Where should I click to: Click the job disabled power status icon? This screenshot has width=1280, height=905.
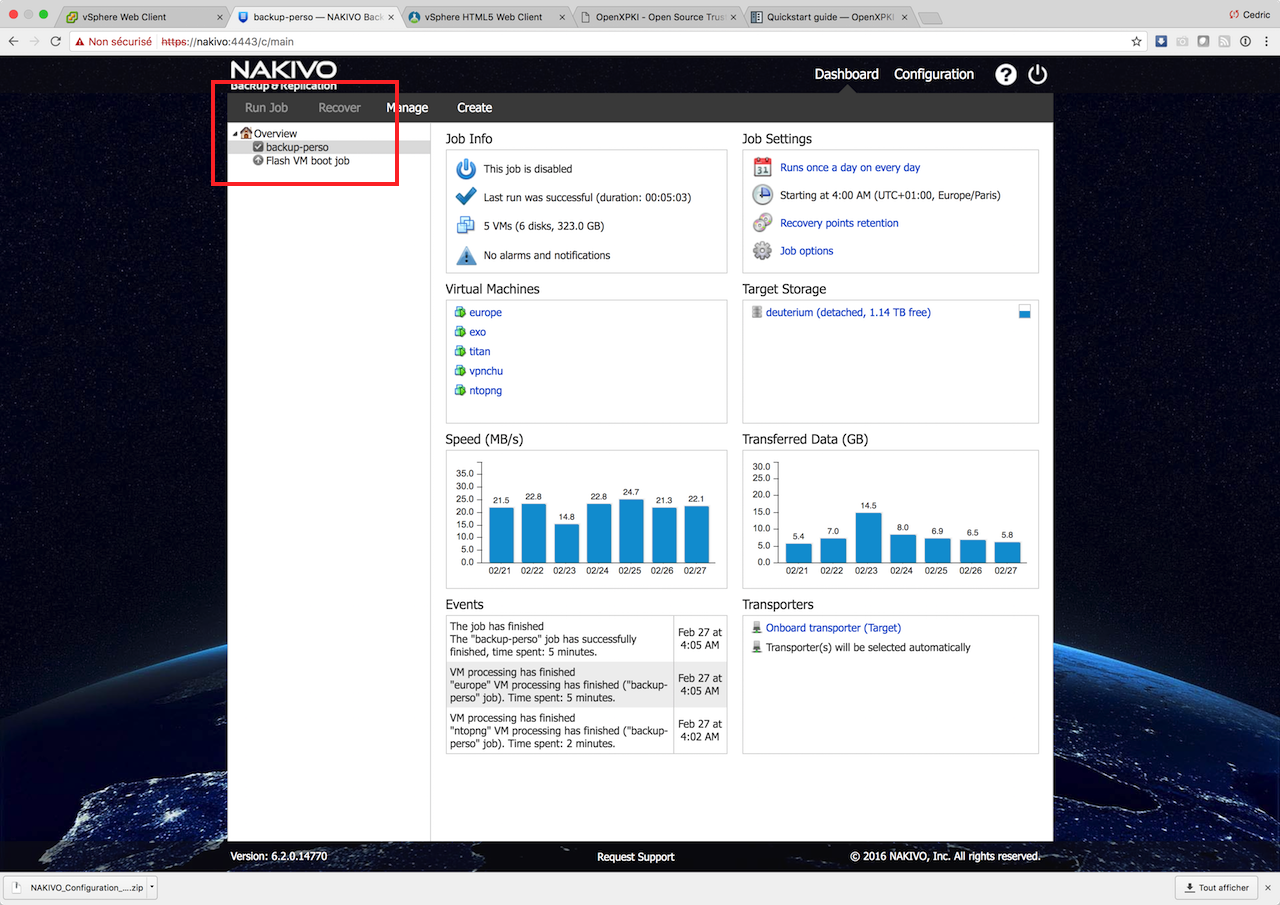point(466,169)
